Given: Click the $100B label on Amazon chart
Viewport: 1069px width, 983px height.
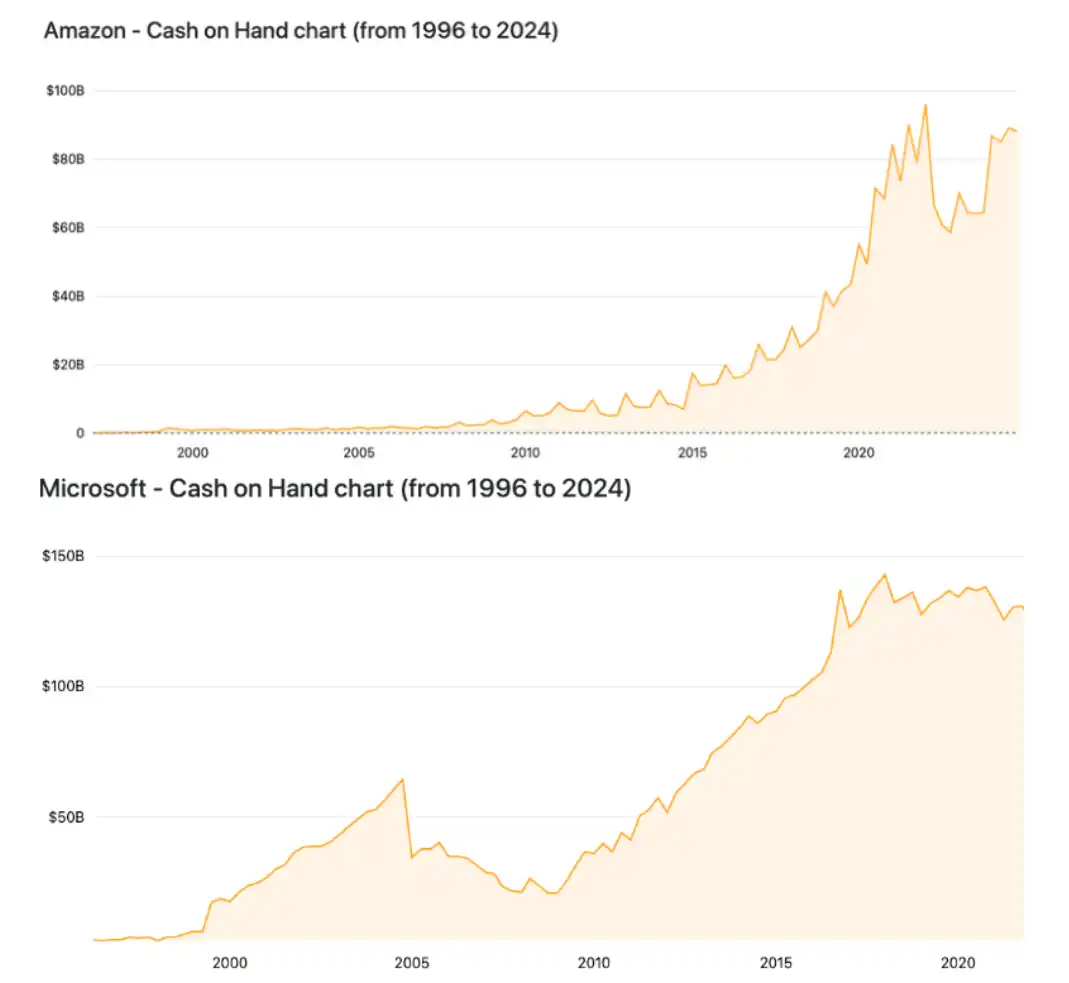Looking at the screenshot, I should click(66, 91).
